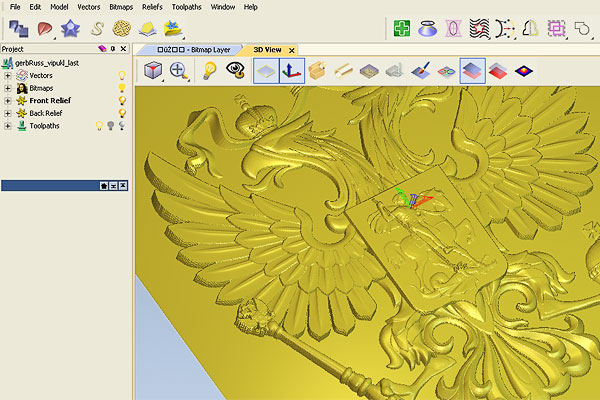
Task: Toggle the grey Toolpaths light bulb
Action: click(110, 126)
